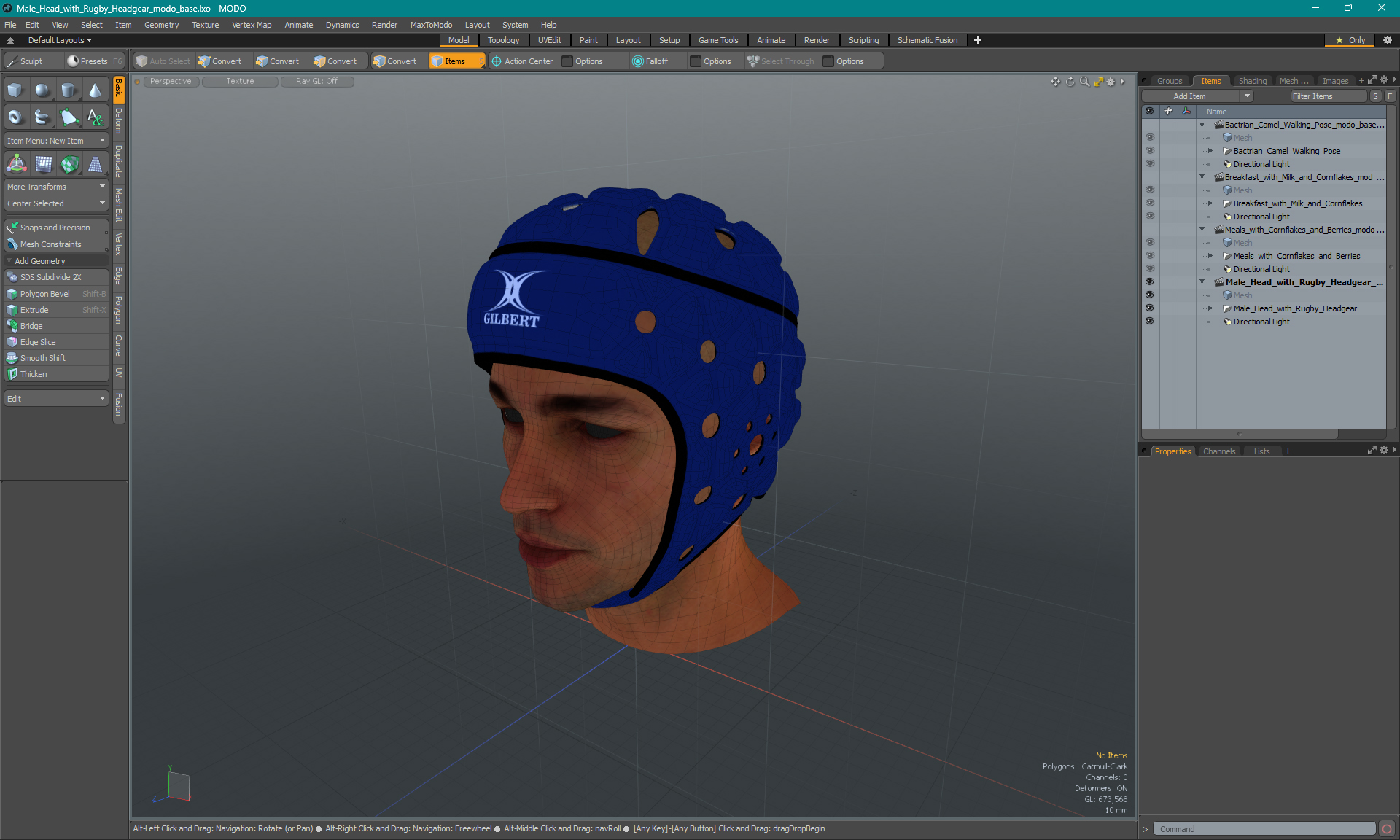1400x840 pixels.
Task: Add a new tab to the Items panel
Action: pyautogui.click(x=1361, y=81)
